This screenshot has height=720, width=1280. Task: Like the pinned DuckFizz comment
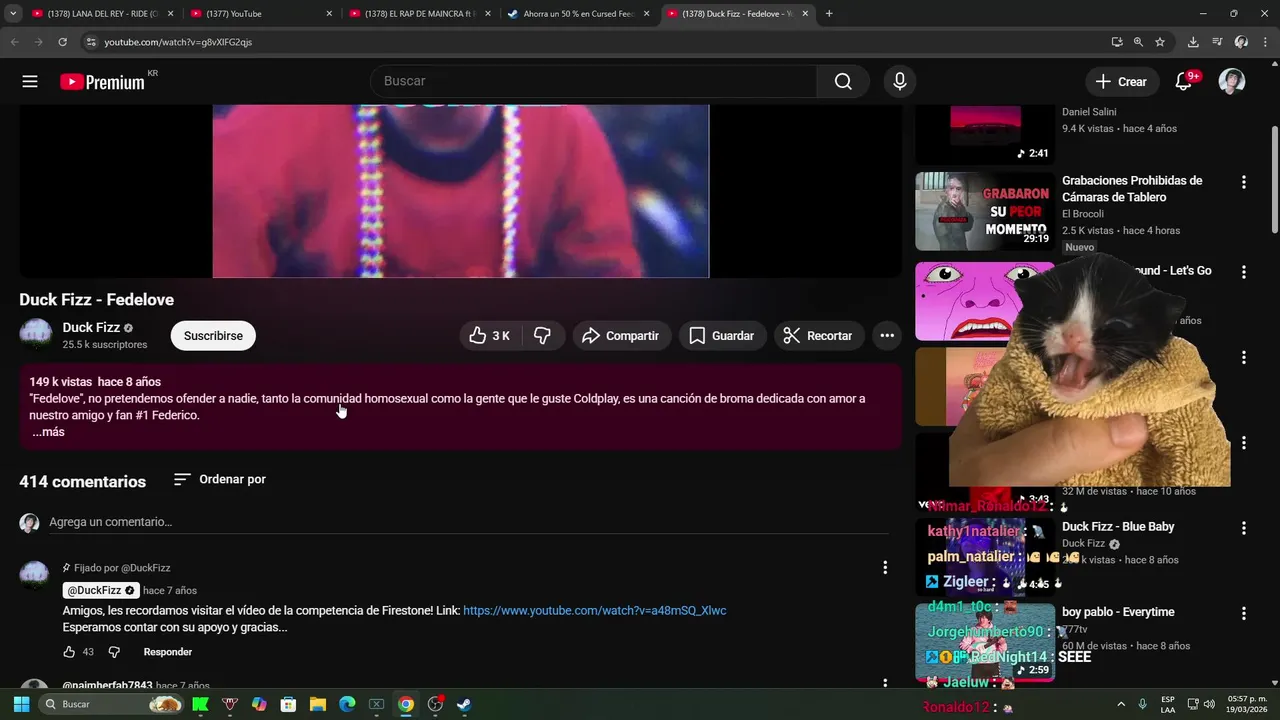pos(69,652)
